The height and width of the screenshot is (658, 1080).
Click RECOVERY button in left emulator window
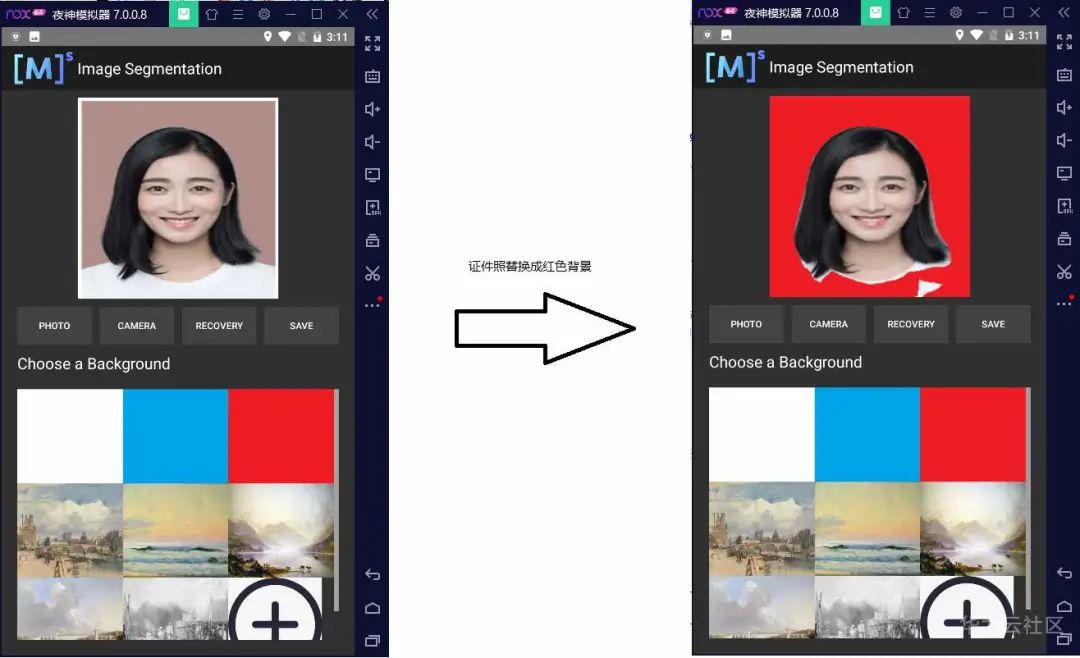point(219,325)
